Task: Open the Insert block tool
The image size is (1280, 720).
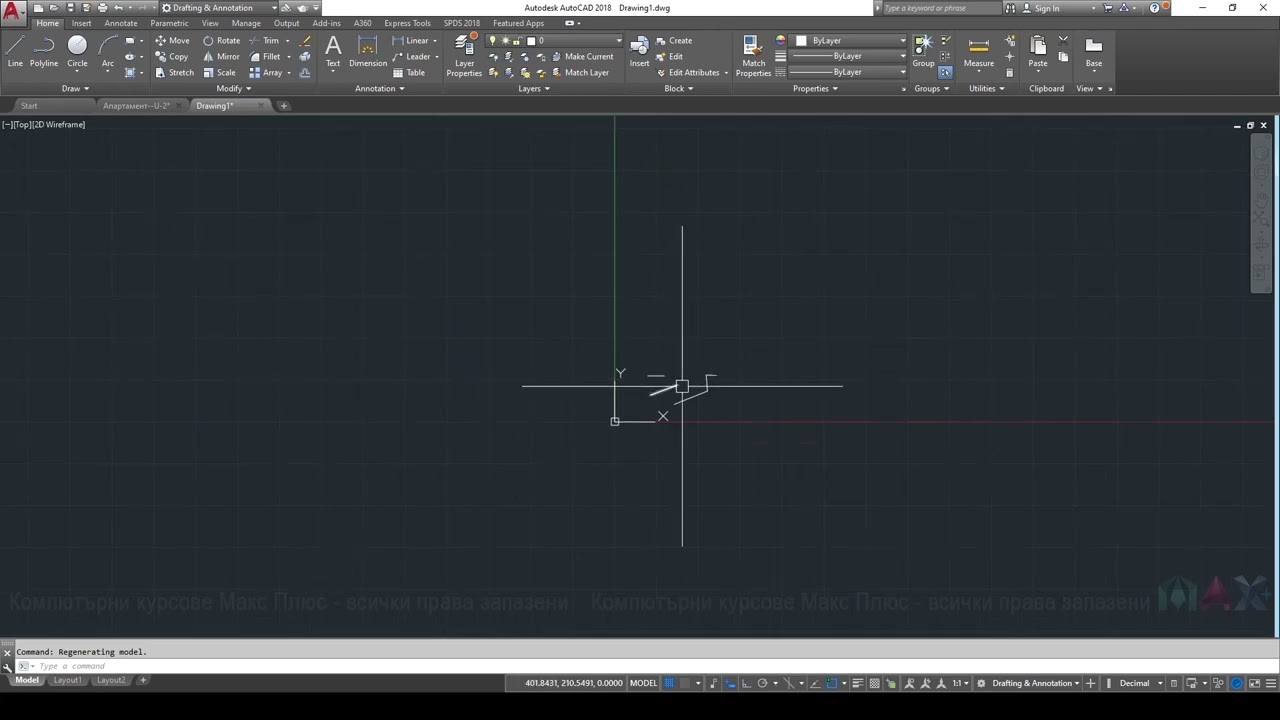Action: click(x=639, y=52)
